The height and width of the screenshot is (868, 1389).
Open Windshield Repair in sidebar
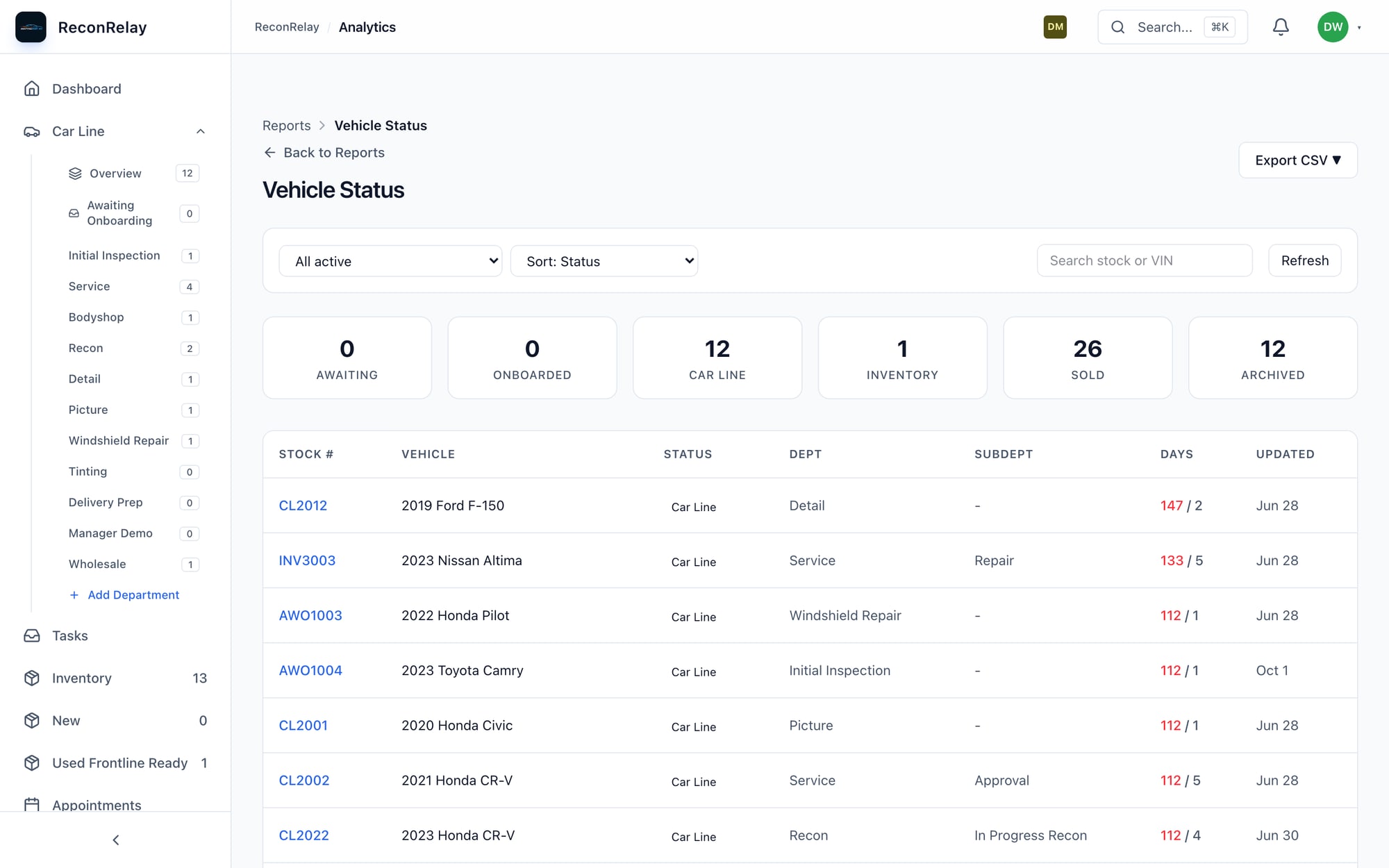coord(119,441)
